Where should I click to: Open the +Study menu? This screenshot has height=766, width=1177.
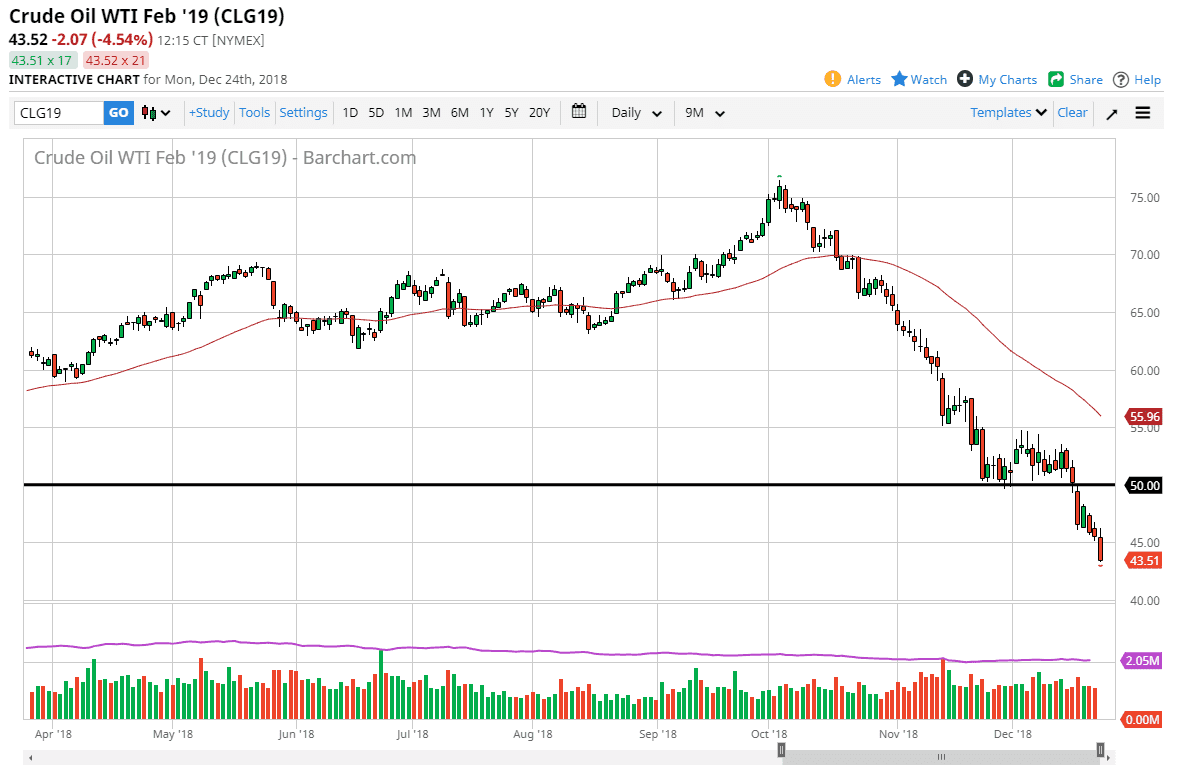pyautogui.click(x=209, y=112)
